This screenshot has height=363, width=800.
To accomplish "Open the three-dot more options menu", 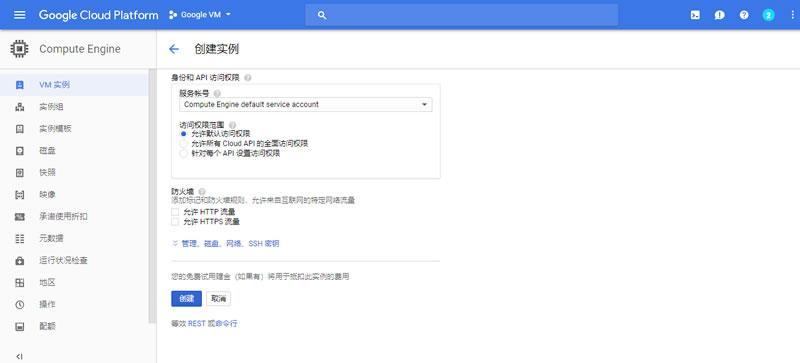I will [791, 15].
